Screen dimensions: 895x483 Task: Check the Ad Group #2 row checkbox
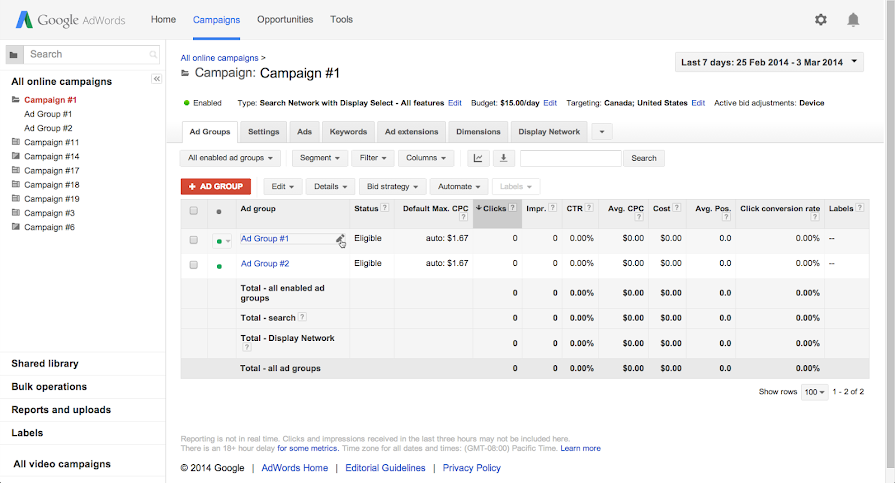(193, 265)
